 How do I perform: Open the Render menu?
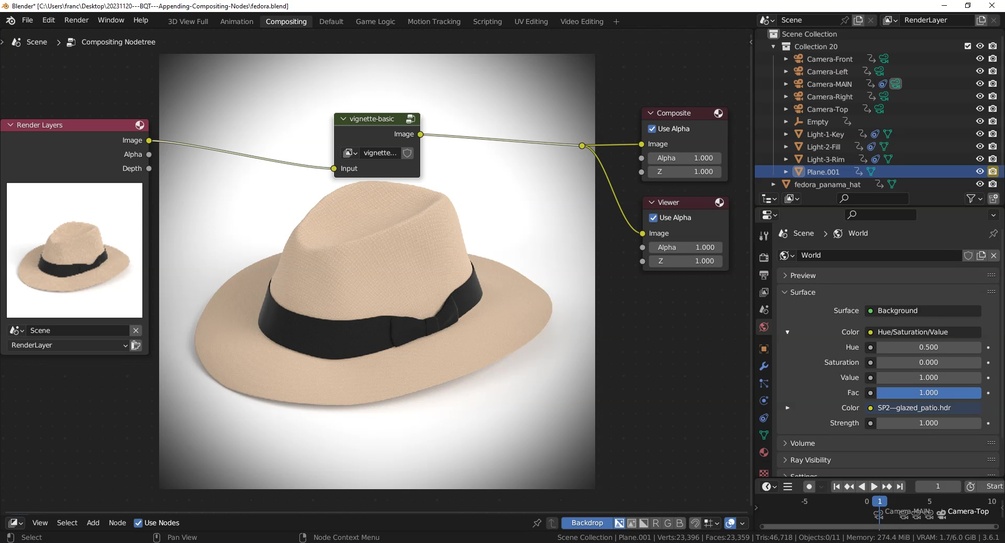click(76, 20)
